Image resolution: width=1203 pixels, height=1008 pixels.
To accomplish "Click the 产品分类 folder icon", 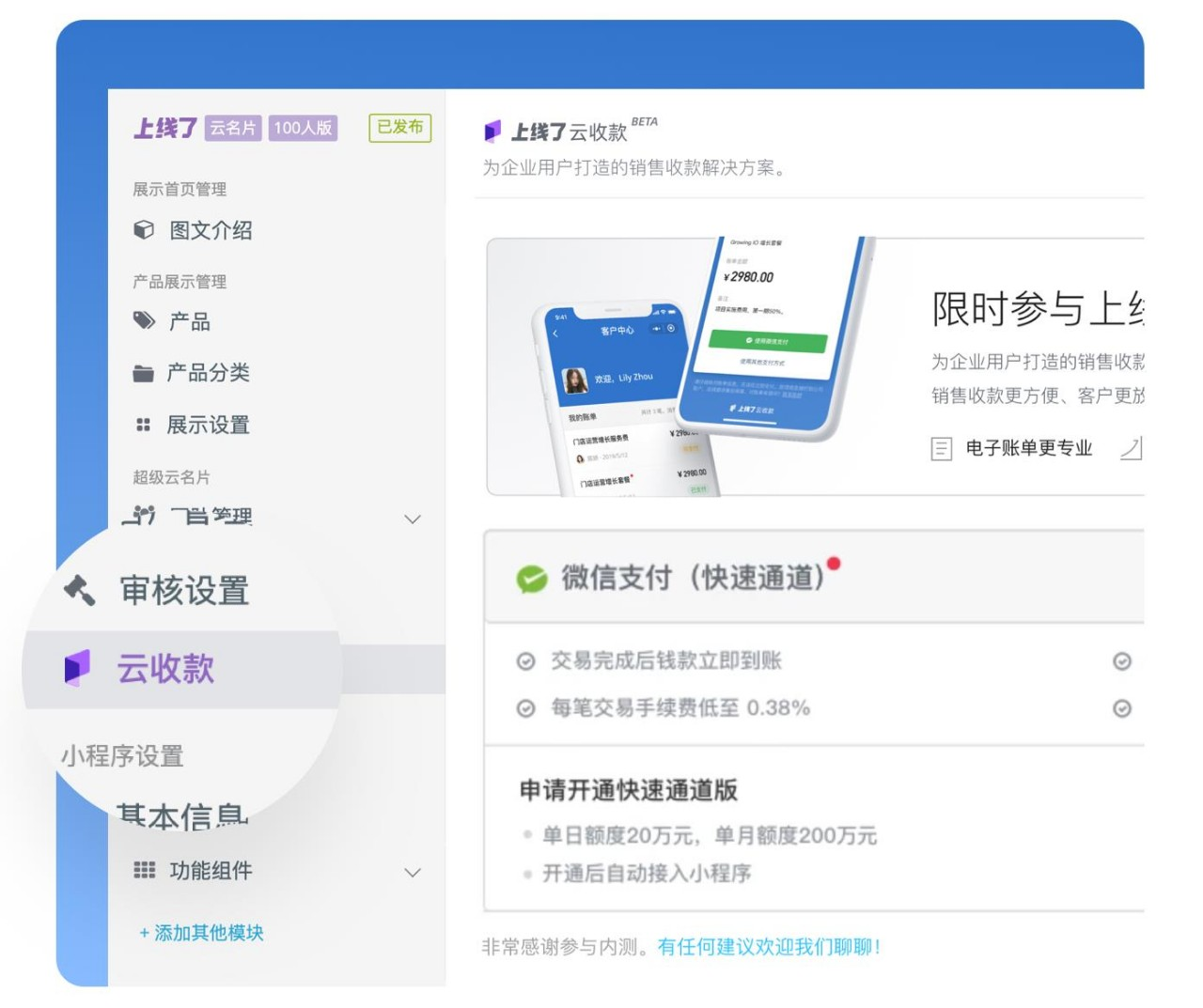I will click(143, 373).
